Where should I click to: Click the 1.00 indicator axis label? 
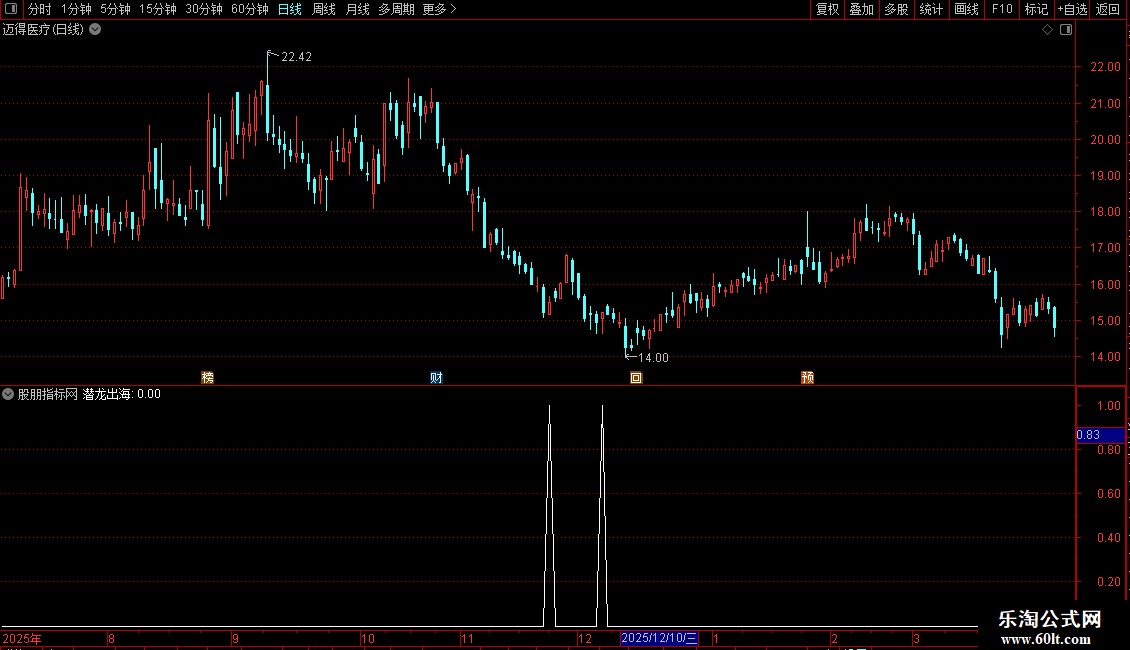pos(1108,406)
